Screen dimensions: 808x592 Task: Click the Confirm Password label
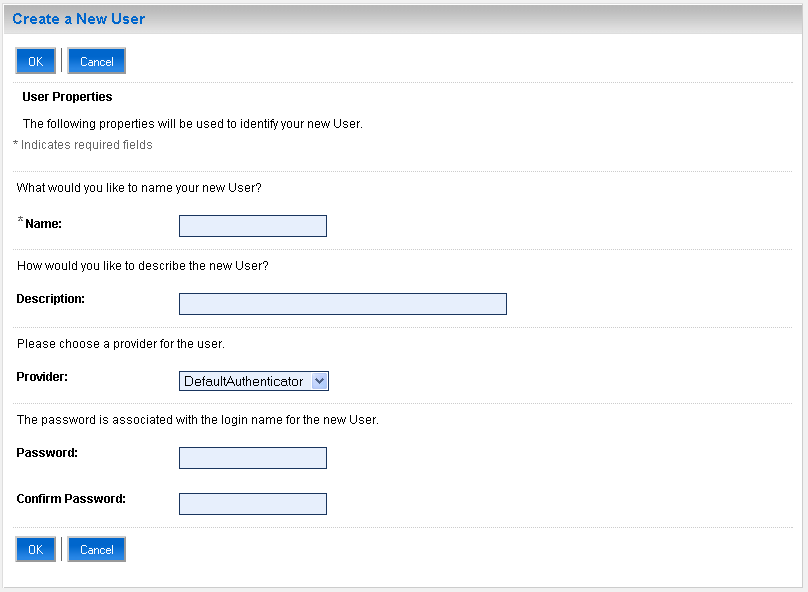(x=71, y=498)
